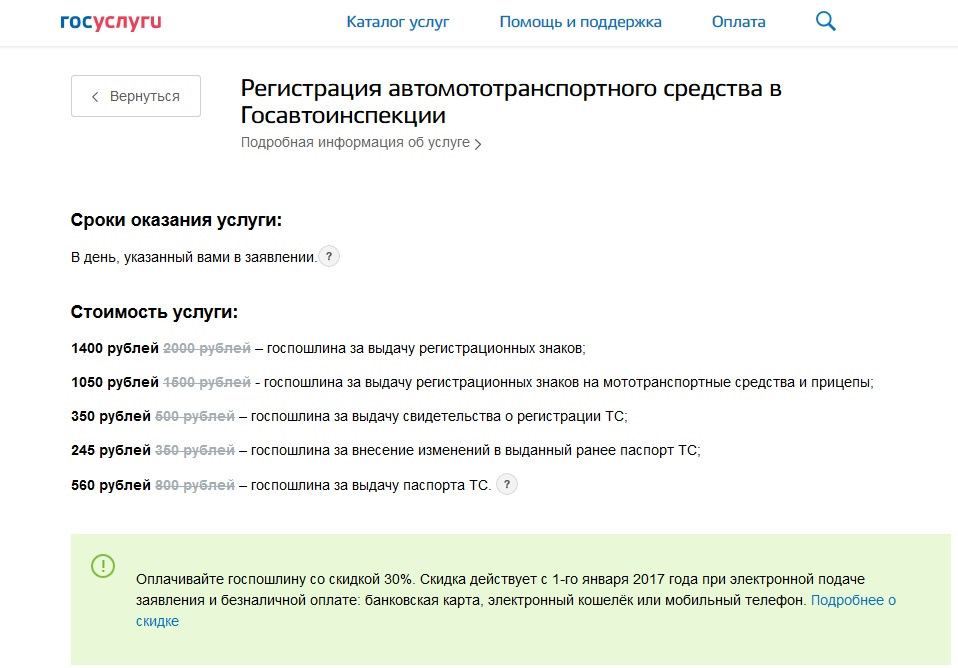Open Оплата menu item
This screenshot has height=668, width=958.
click(x=738, y=22)
